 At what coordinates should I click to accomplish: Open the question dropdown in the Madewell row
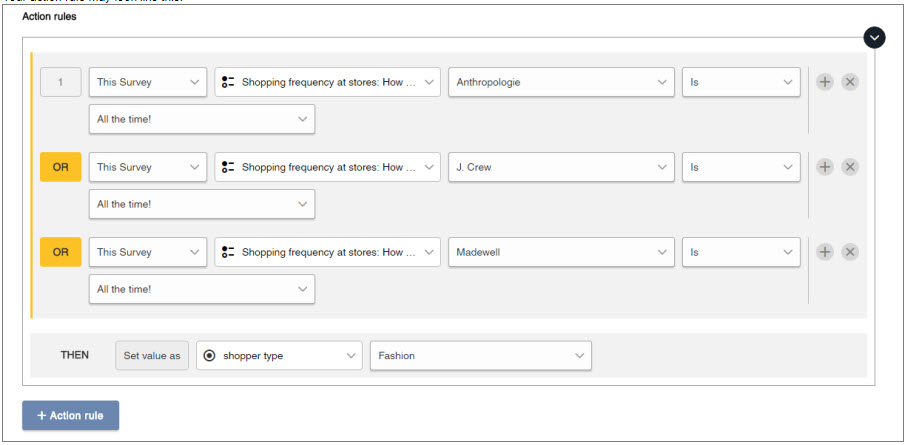pyautogui.click(x=328, y=252)
